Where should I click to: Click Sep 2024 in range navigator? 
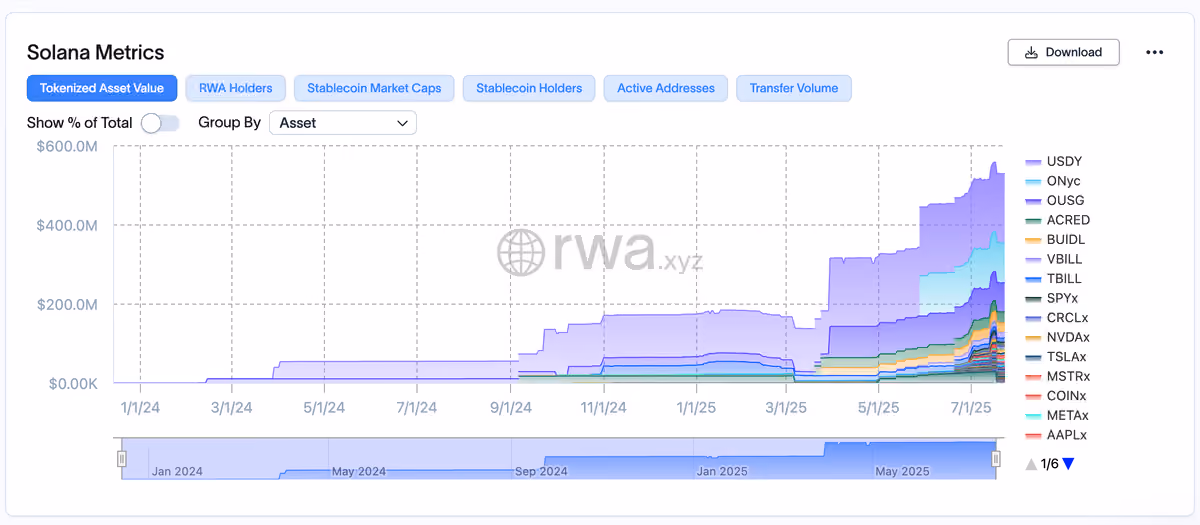tap(540, 471)
